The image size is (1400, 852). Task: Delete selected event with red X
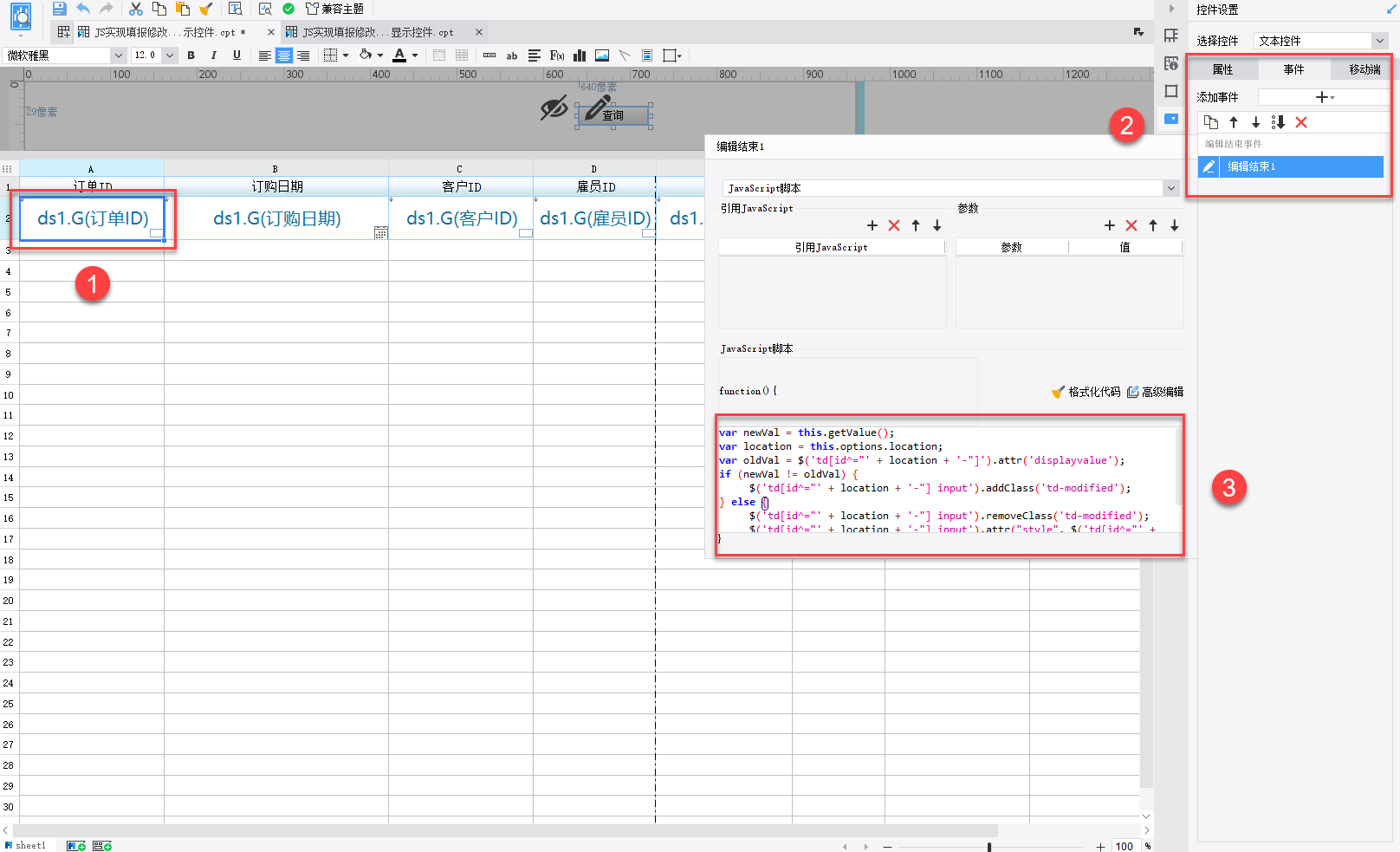click(1301, 122)
